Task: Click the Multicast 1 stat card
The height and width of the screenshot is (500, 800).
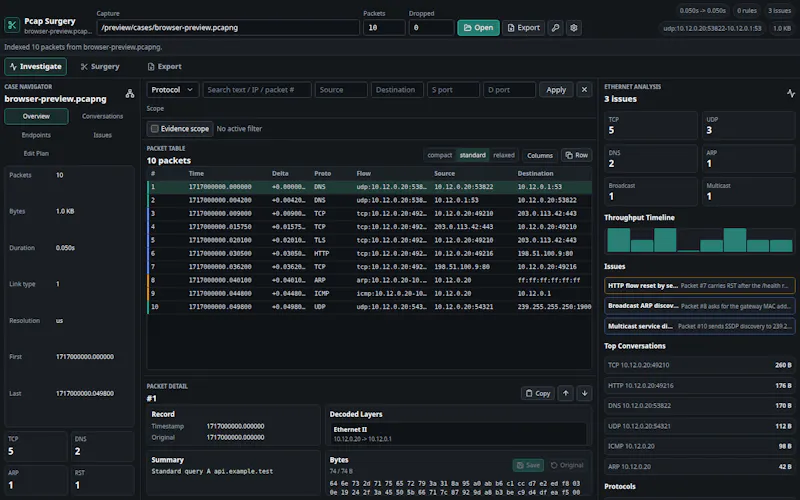Action: point(748,192)
